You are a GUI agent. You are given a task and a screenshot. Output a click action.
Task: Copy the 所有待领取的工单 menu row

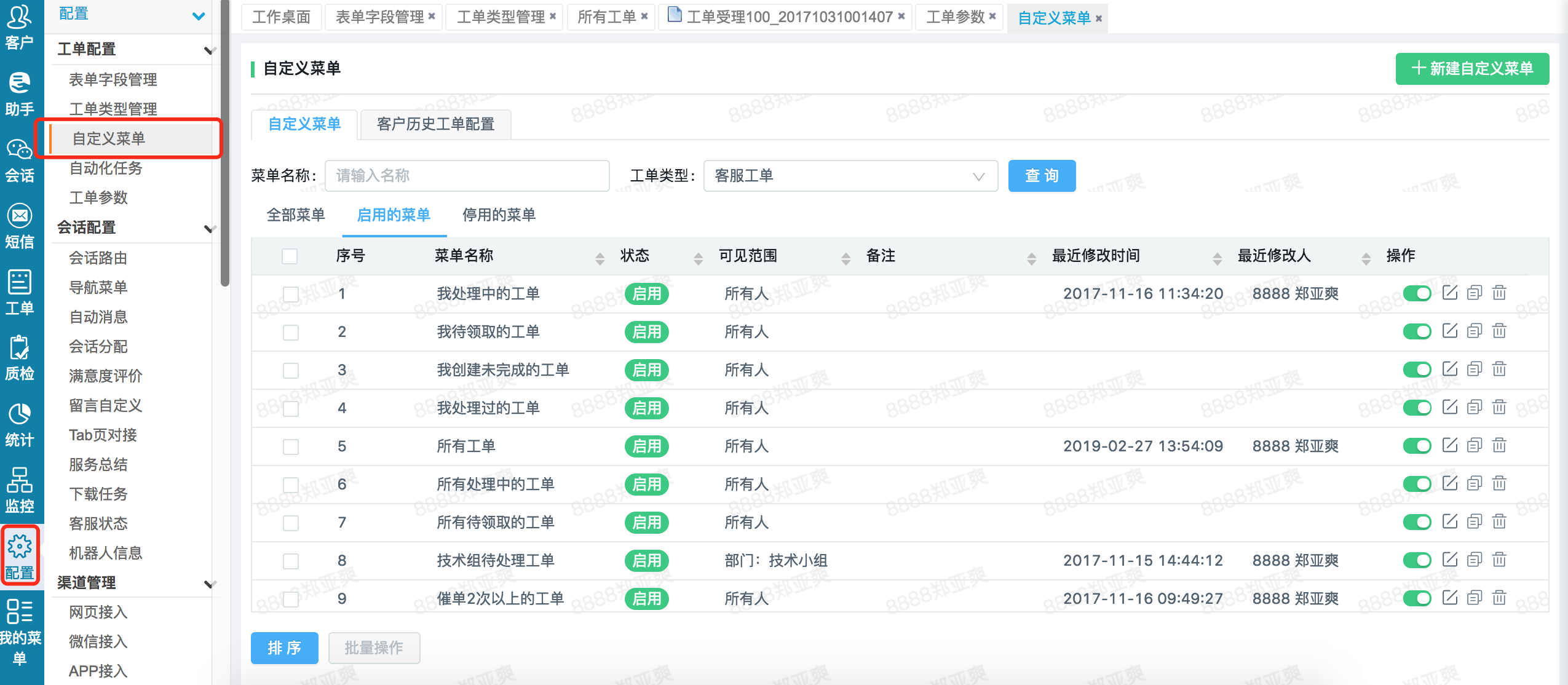(1475, 521)
